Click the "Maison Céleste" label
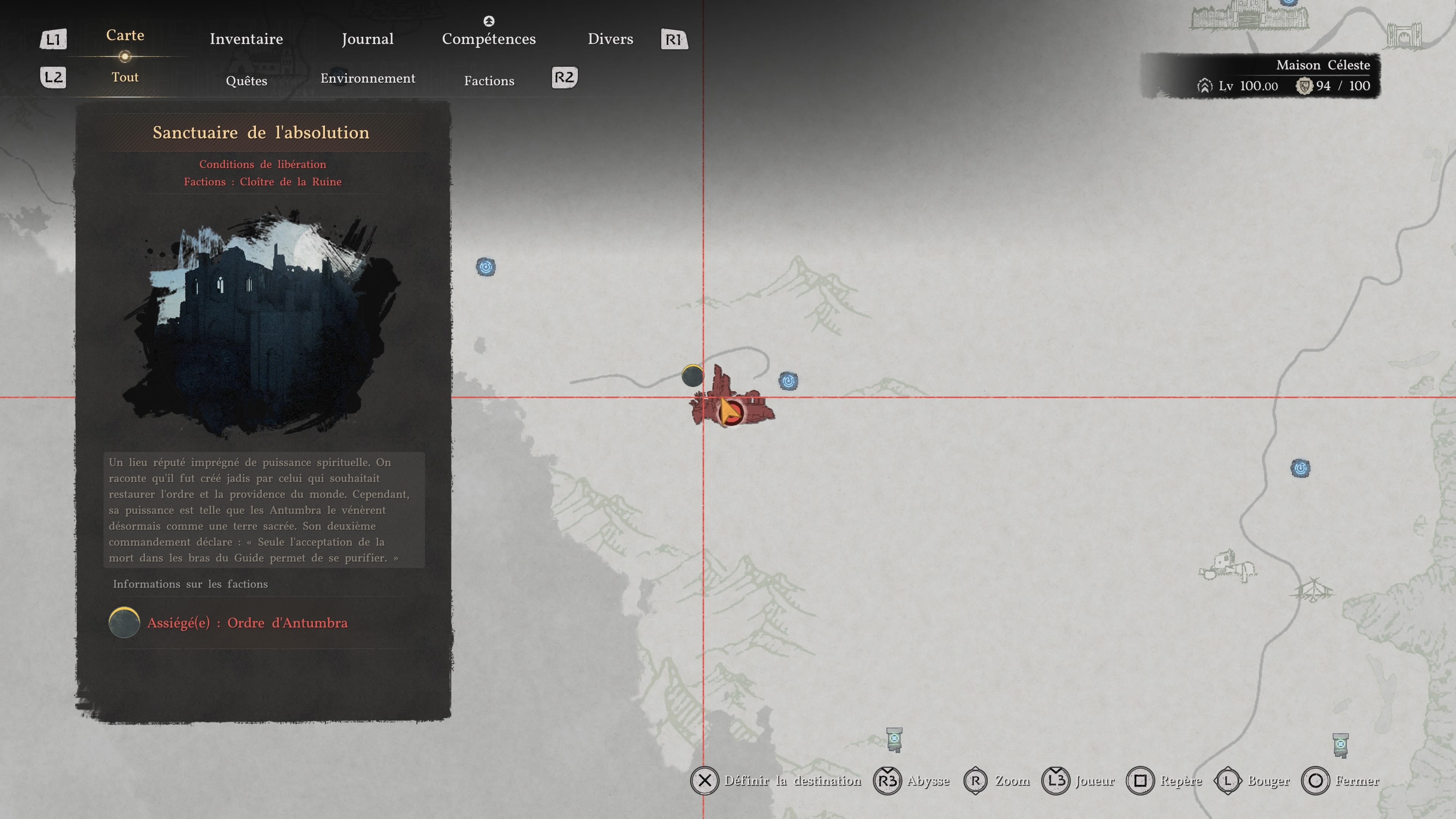The image size is (1456, 819). [x=1323, y=65]
